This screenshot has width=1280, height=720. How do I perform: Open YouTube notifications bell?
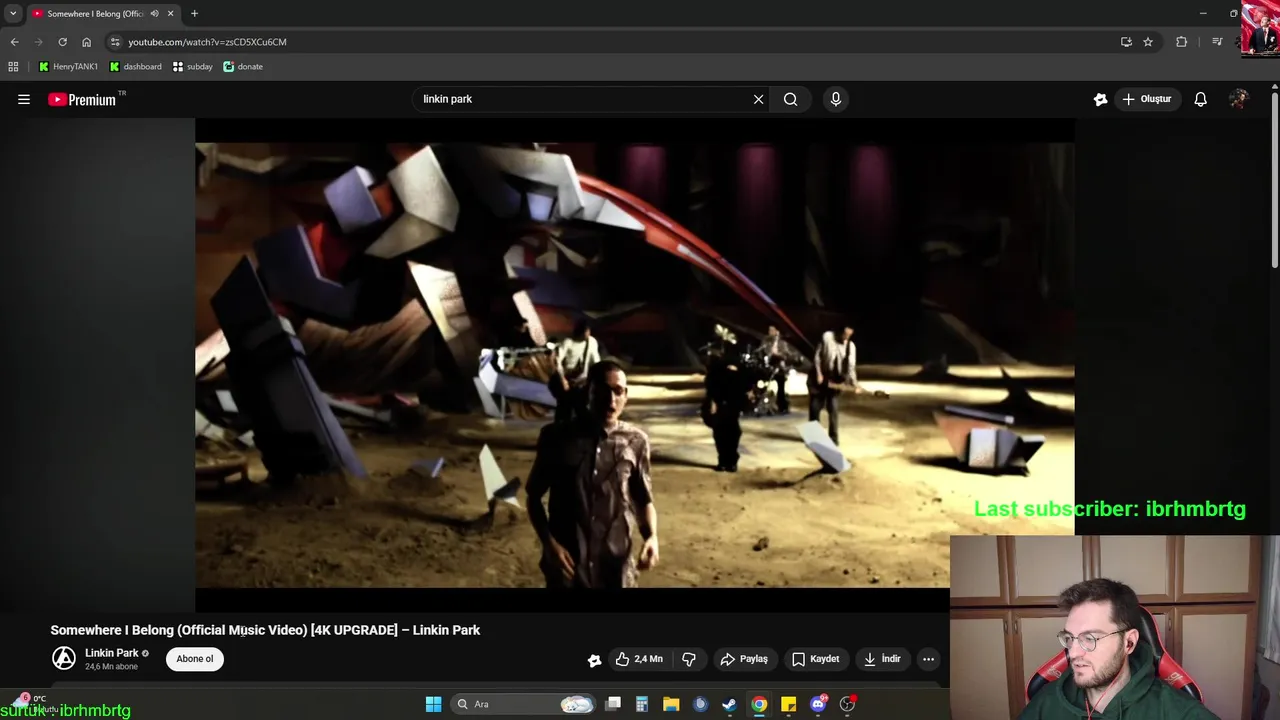[x=1201, y=99]
